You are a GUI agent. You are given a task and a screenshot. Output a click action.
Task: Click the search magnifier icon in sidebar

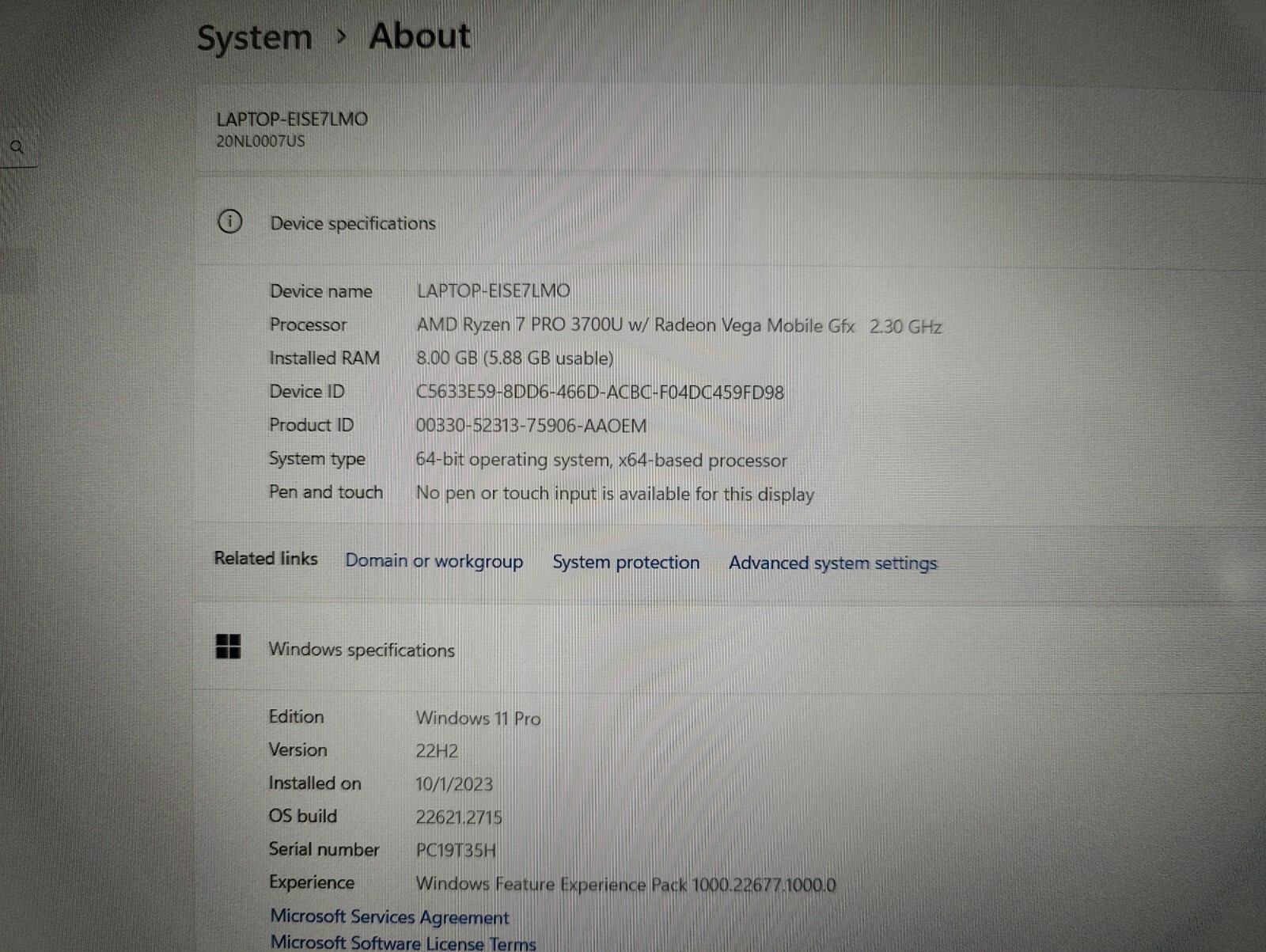pos(17,147)
